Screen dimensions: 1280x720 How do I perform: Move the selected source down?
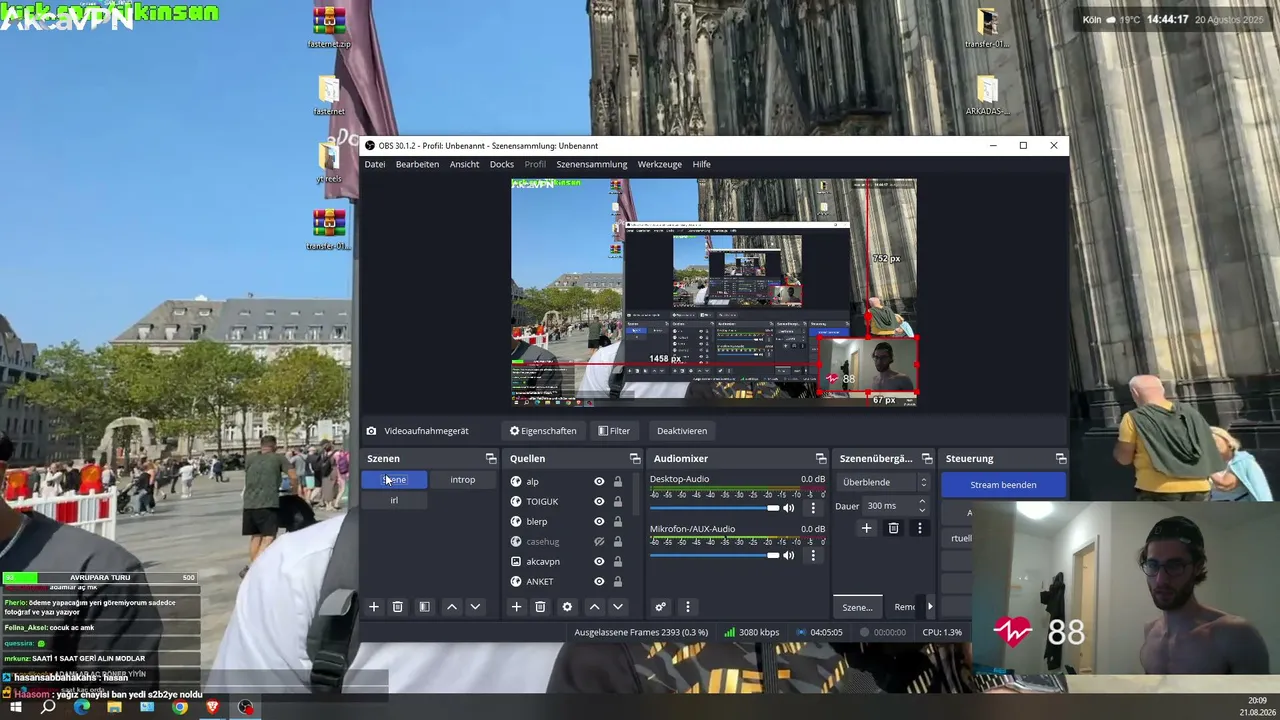pyautogui.click(x=618, y=607)
